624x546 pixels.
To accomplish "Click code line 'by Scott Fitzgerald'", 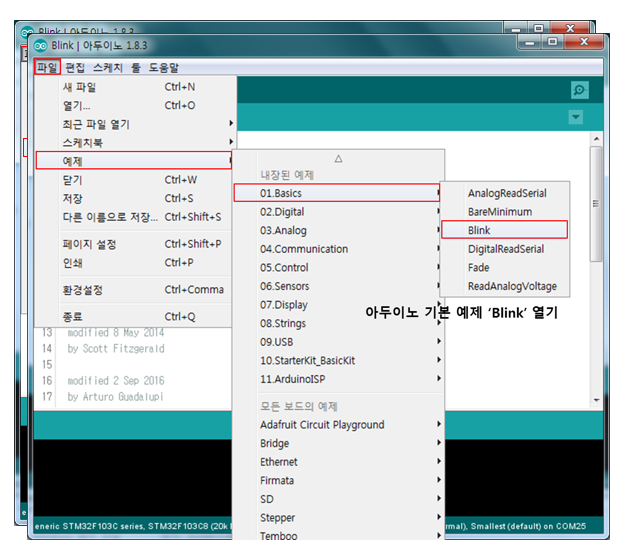I will pos(116,349).
